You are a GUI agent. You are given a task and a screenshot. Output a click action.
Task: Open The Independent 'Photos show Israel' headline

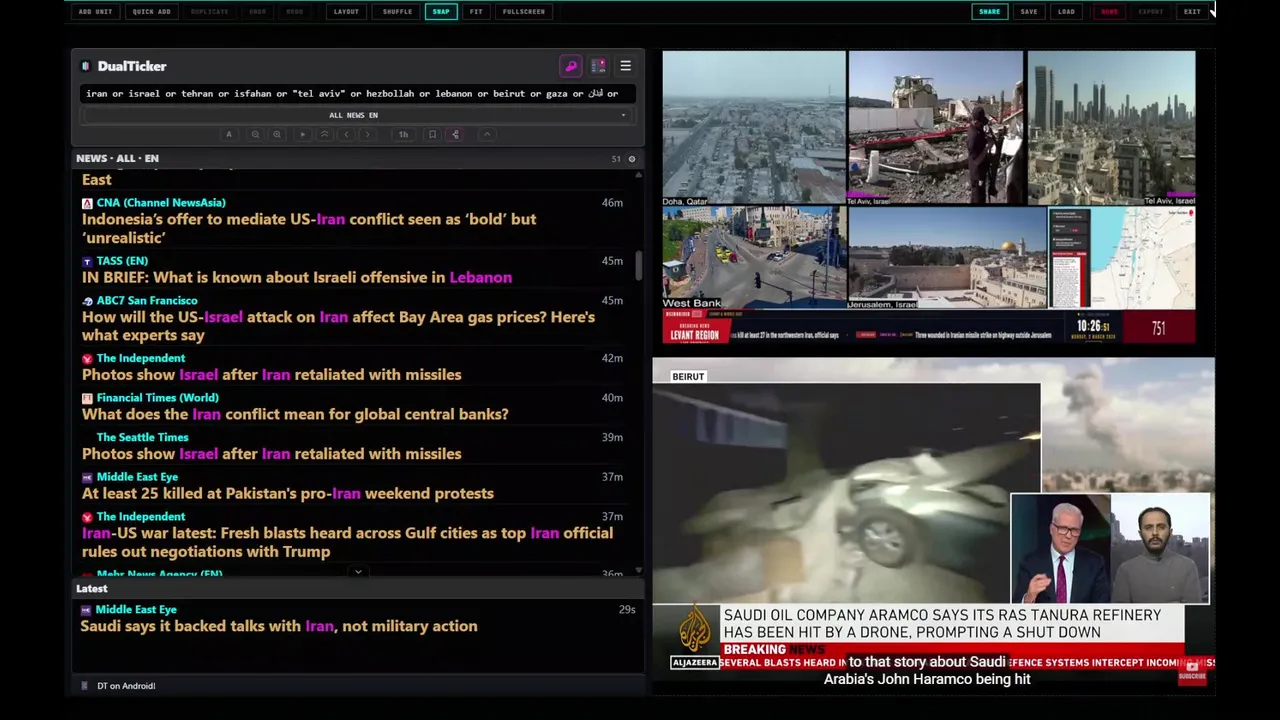tap(272, 375)
